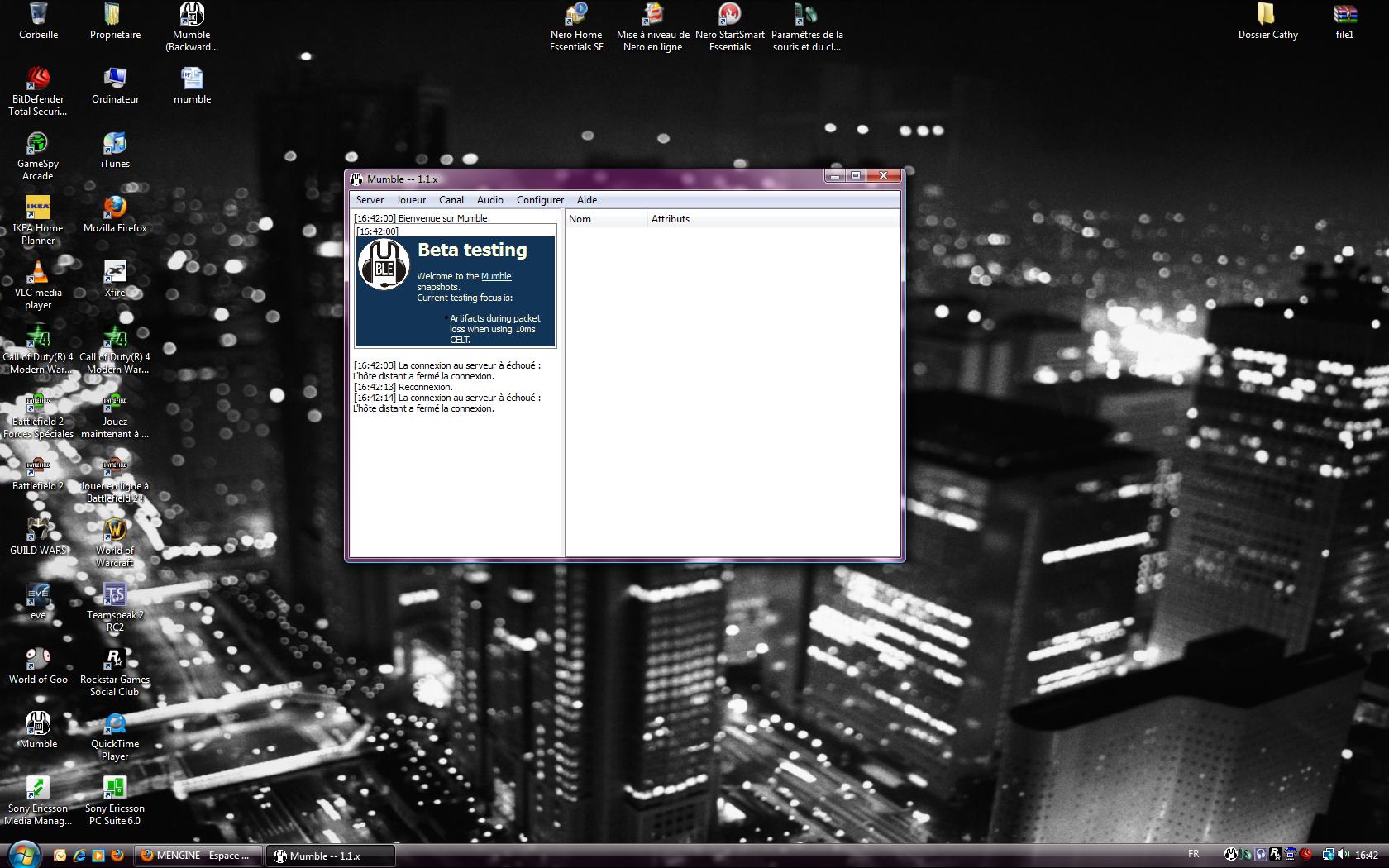This screenshot has width=1389, height=868.
Task: Select the Xfire desktop icon
Action: tap(115, 279)
